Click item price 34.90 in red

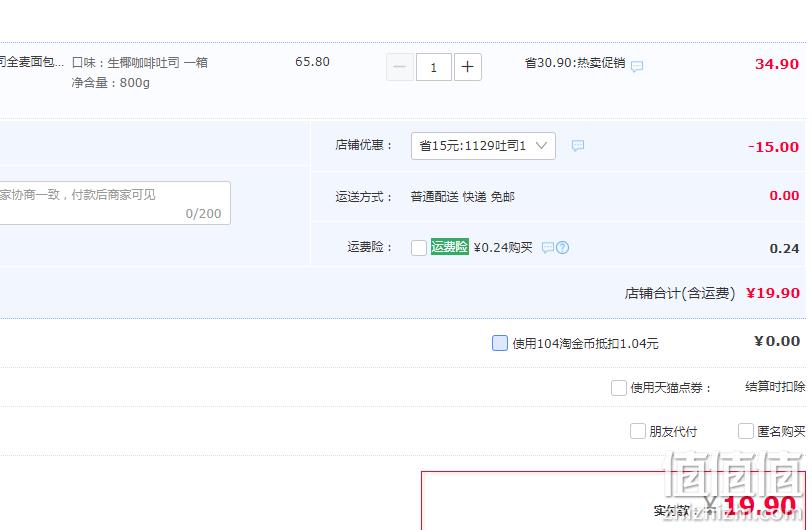[x=777, y=64]
